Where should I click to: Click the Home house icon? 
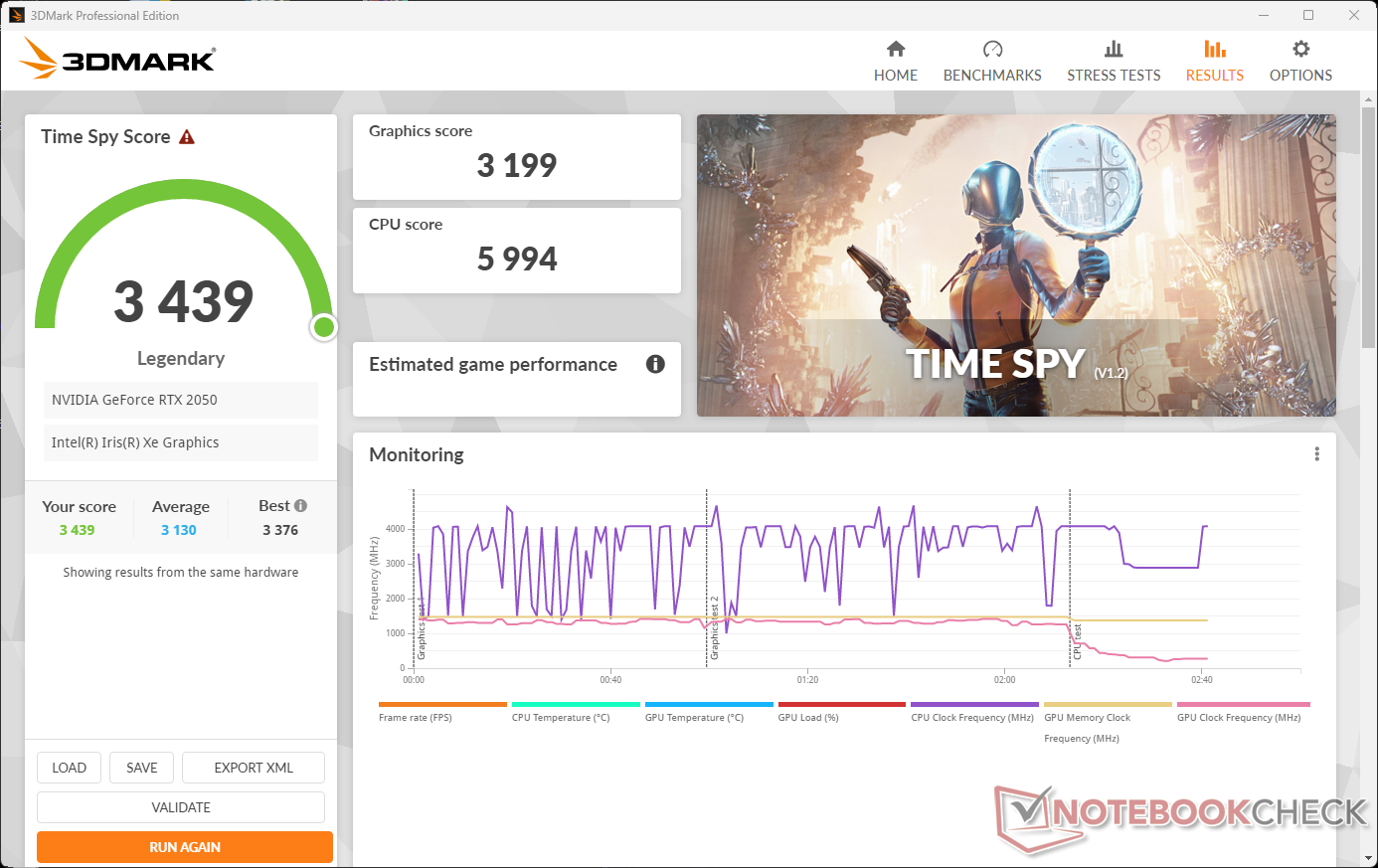pos(896,49)
